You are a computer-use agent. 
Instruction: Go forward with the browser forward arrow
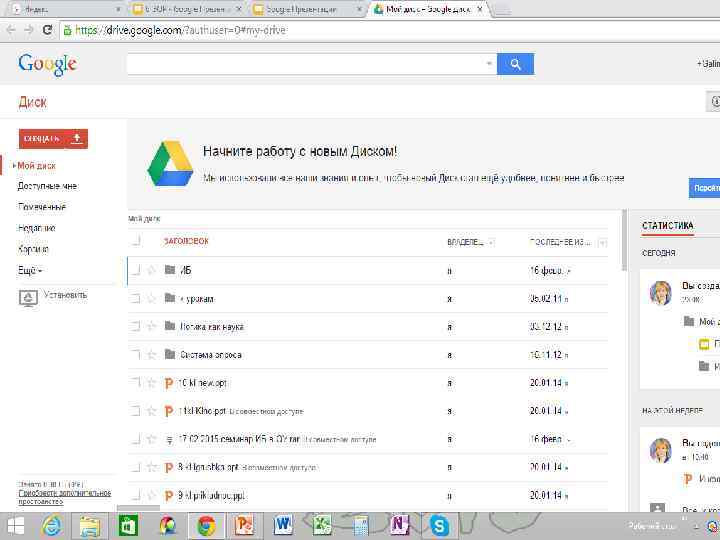(x=28, y=30)
